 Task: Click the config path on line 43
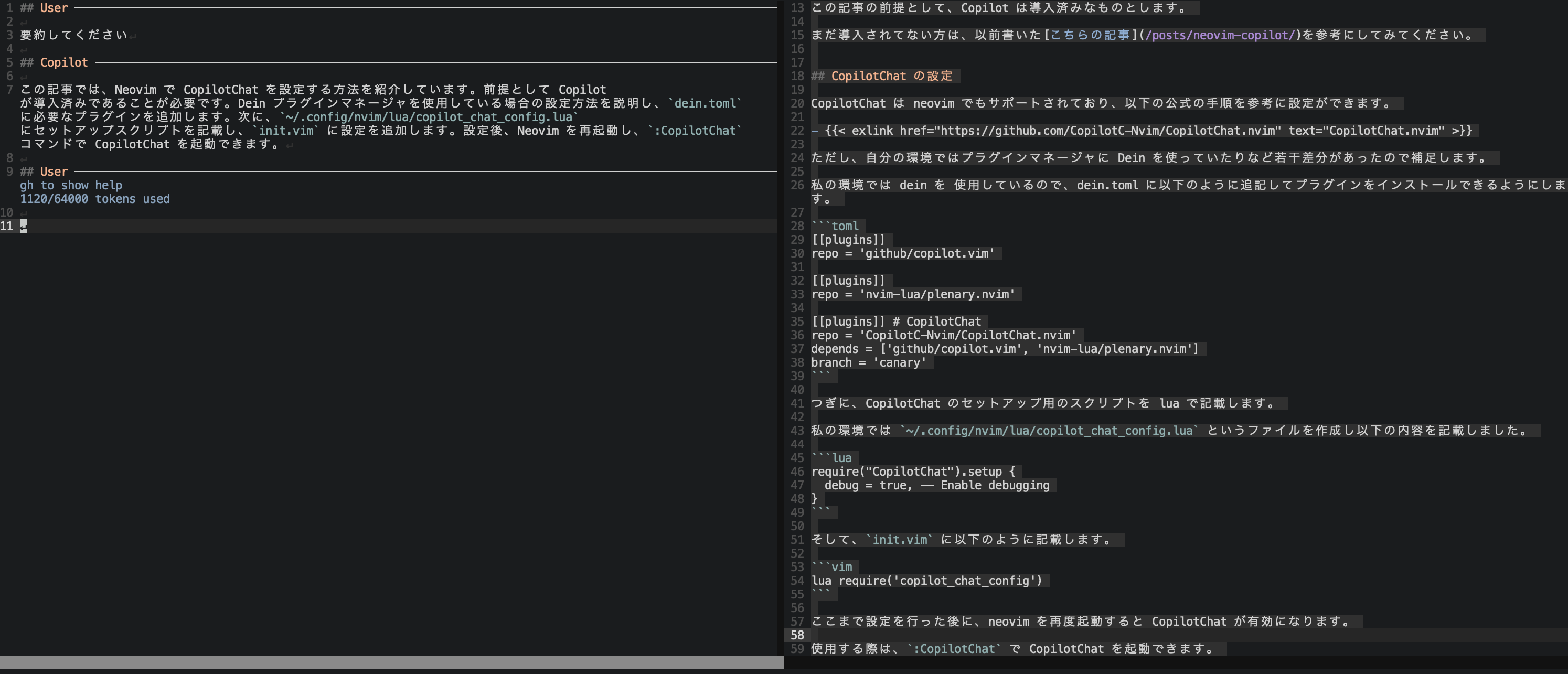point(1049,431)
